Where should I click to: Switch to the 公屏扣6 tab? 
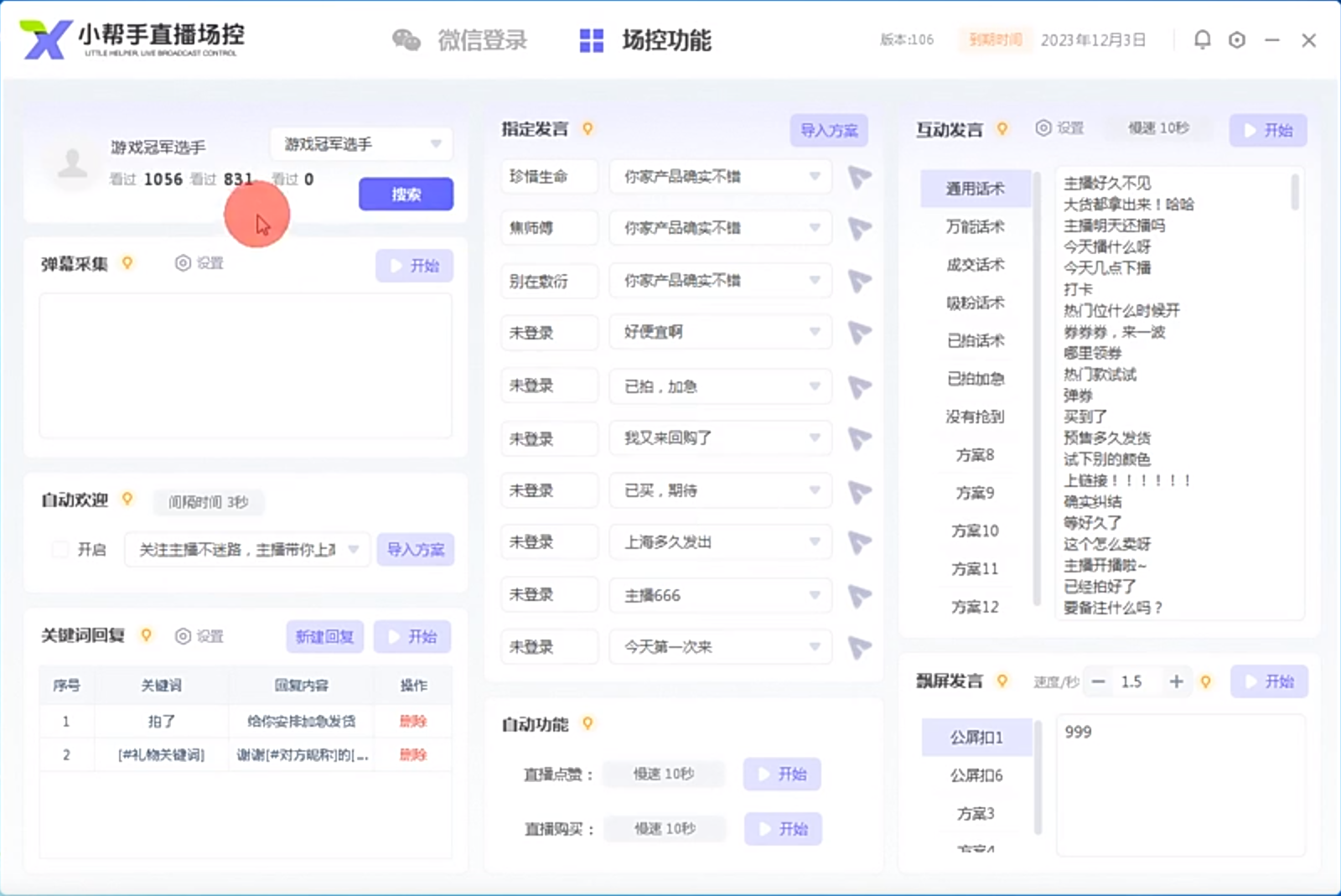pyautogui.click(x=975, y=775)
